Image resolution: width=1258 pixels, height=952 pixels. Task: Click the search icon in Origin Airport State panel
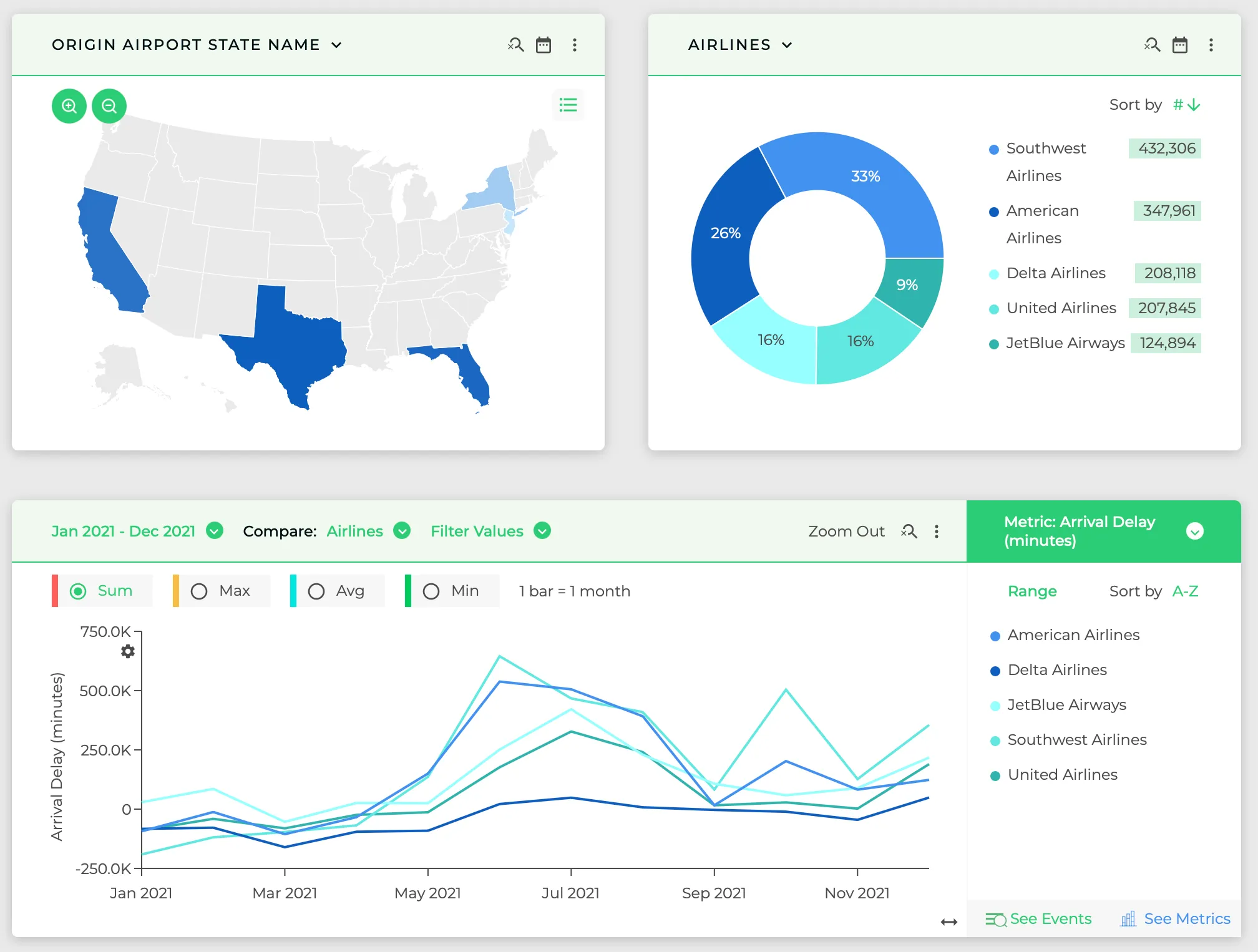point(515,45)
